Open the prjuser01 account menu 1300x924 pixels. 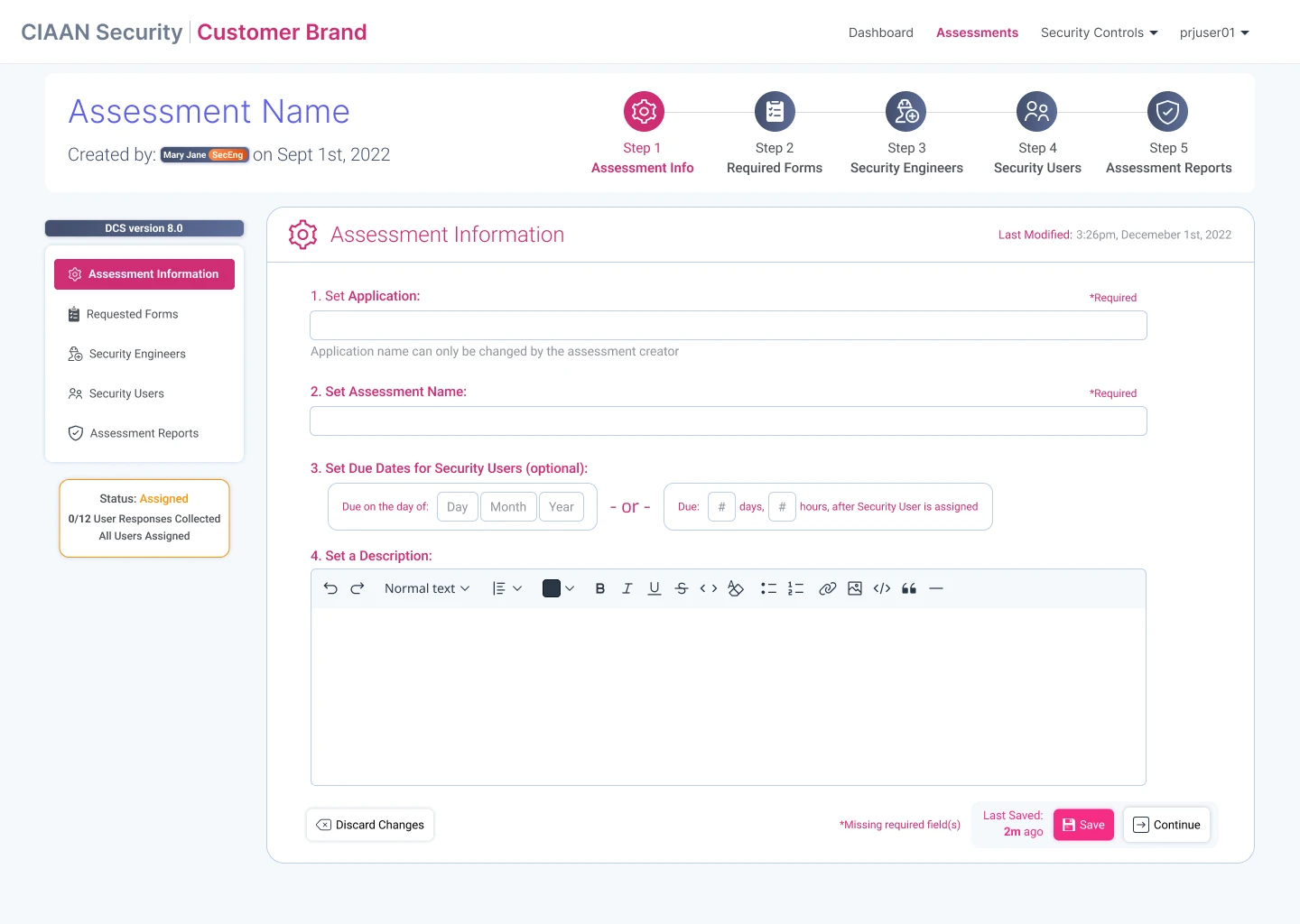[x=1214, y=32]
